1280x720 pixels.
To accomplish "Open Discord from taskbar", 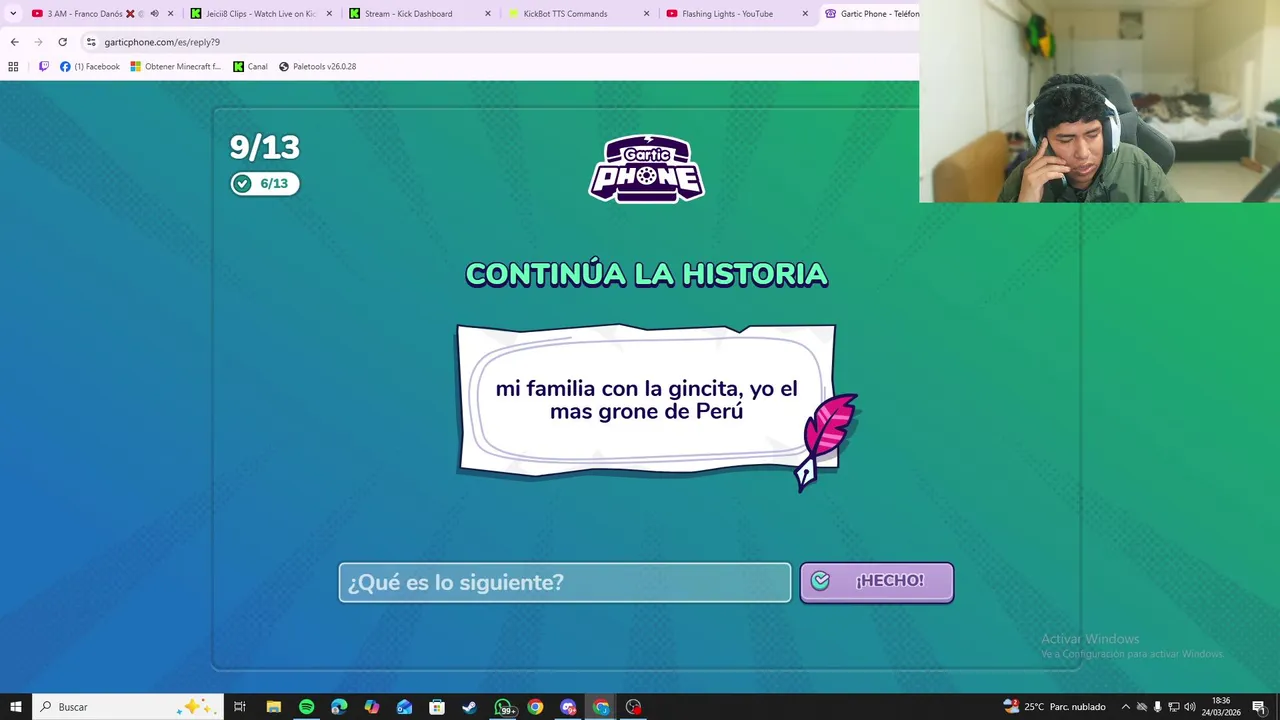I will coord(568,707).
